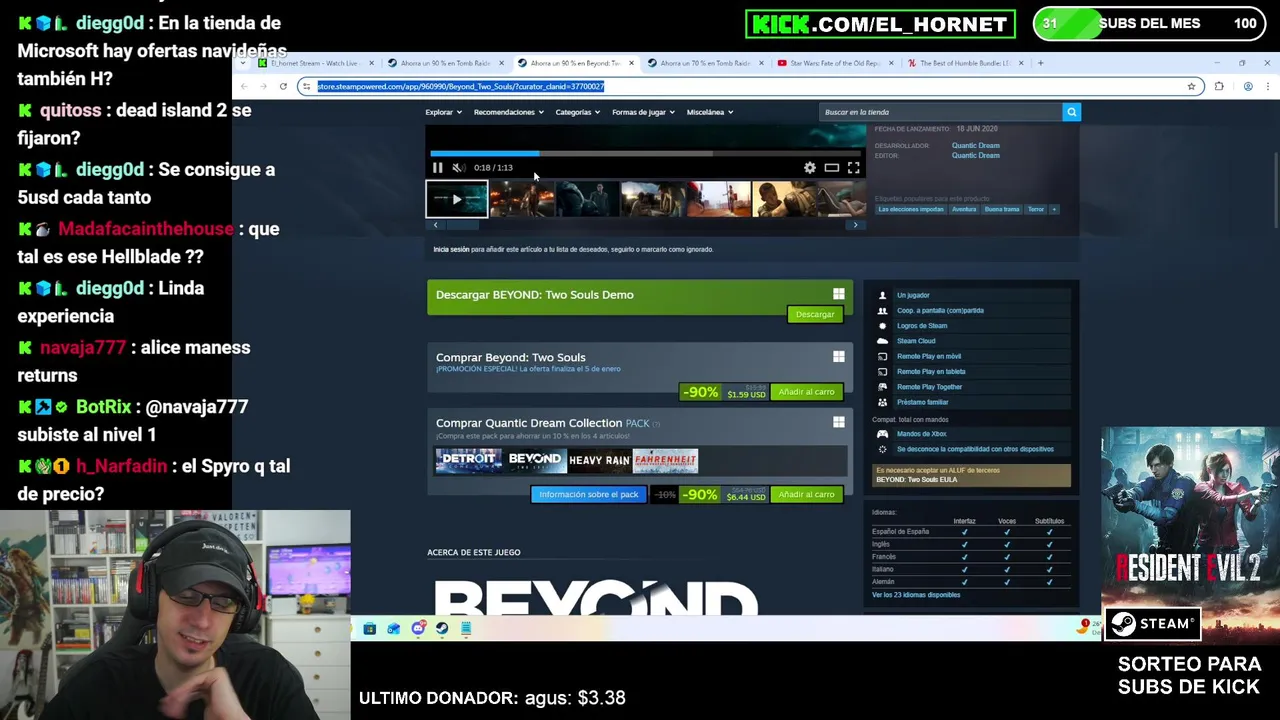This screenshot has width=1280, height=720.
Task: Bookmark this page with the star icon
Action: 1191,87
